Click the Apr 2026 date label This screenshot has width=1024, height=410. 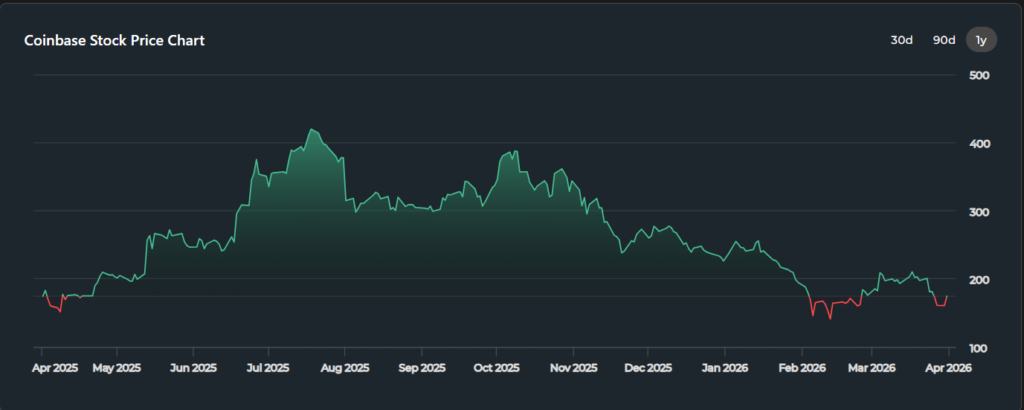click(946, 368)
